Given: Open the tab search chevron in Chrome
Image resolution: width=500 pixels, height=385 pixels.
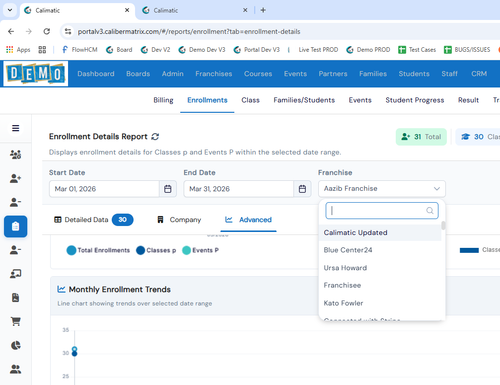Looking at the screenshot, I should coord(10,10).
